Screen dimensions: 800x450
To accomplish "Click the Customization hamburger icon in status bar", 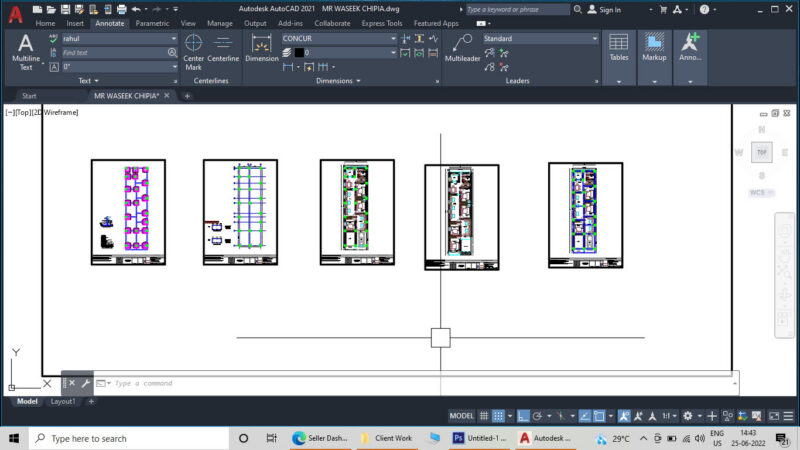I will (788, 416).
